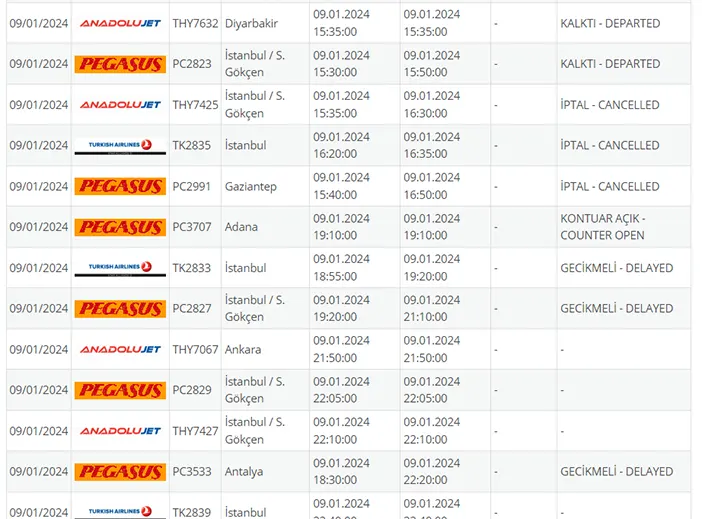Click flight number THY7067
The height and width of the screenshot is (519, 702).
point(195,350)
